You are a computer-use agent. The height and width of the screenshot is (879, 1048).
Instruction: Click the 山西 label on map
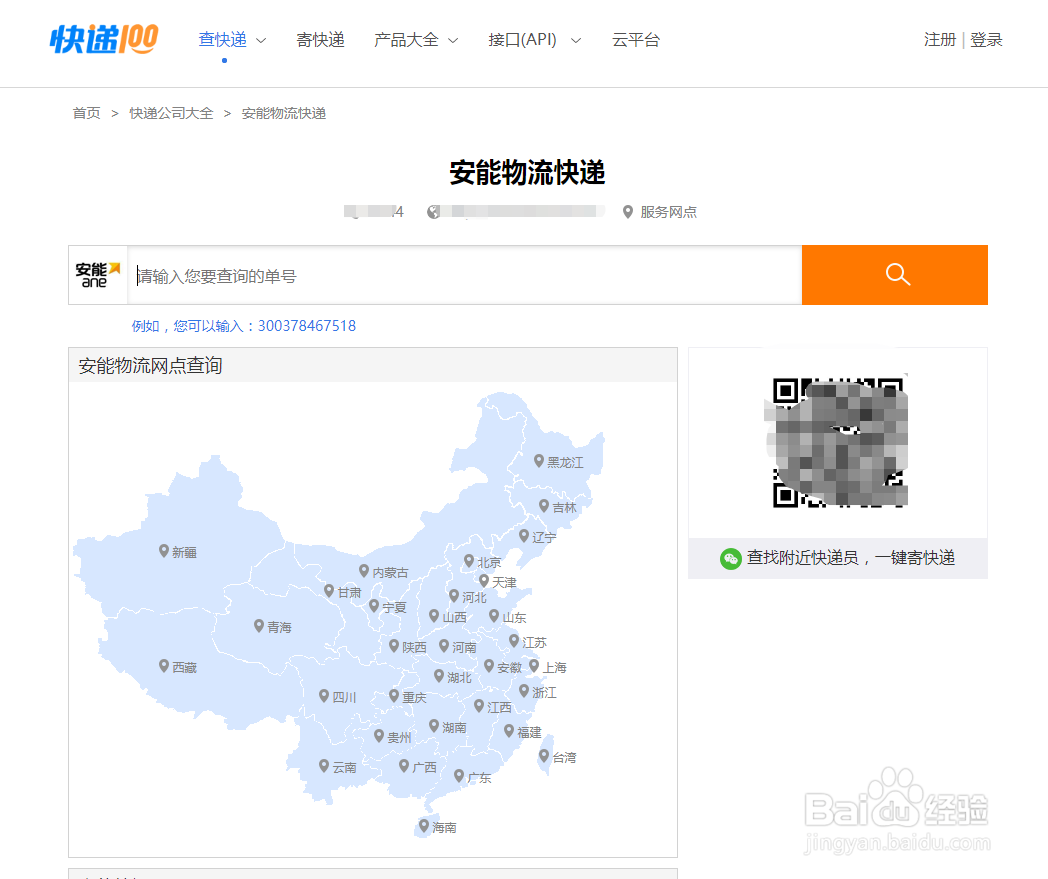[x=454, y=617]
